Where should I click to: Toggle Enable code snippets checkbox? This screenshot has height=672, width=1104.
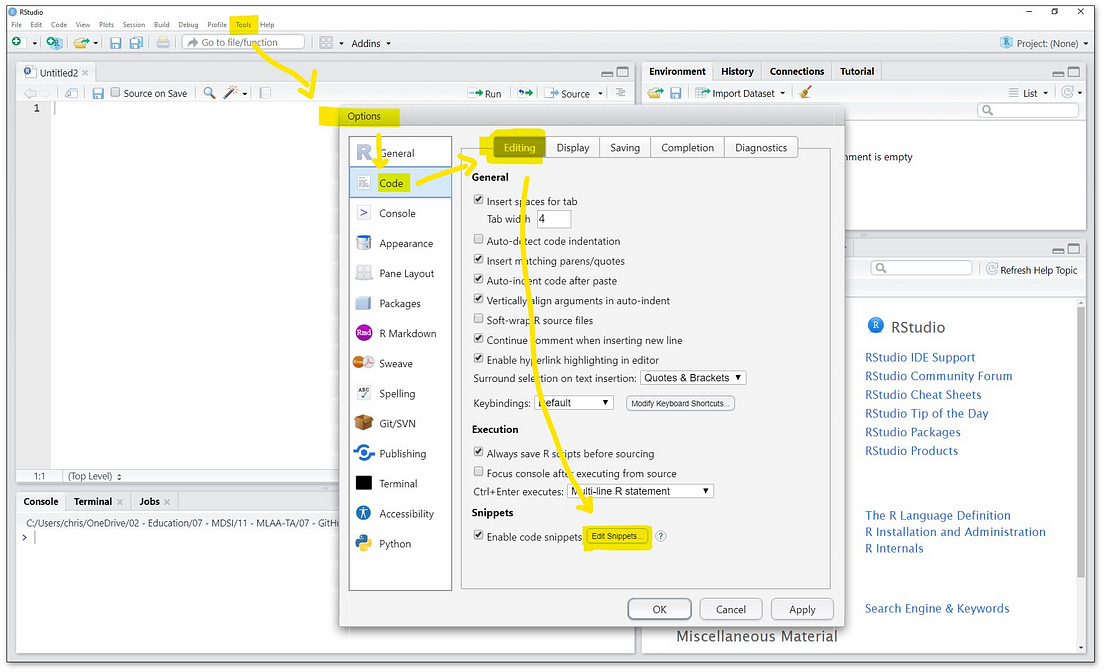(x=479, y=535)
